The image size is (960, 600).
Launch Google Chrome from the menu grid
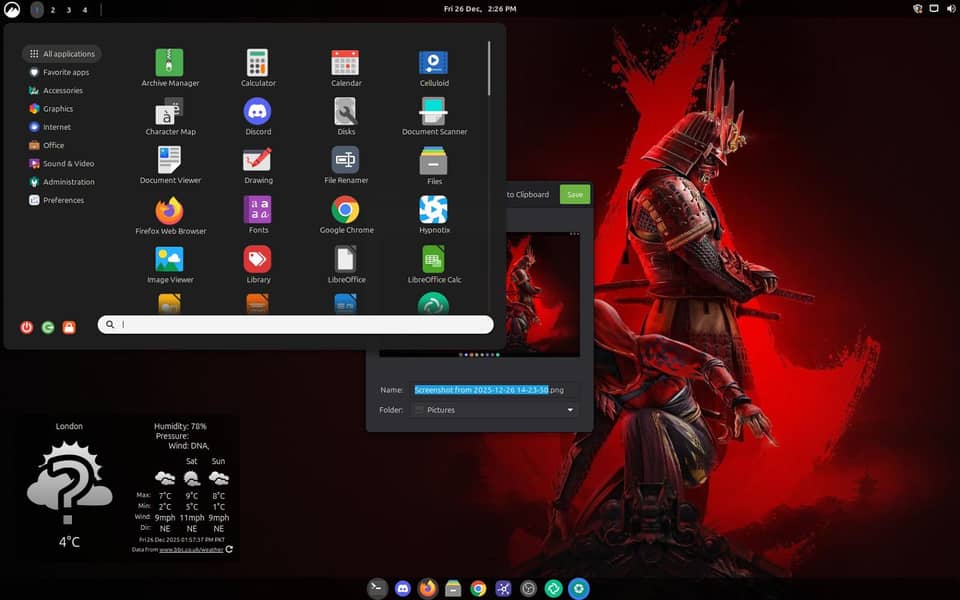(346, 211)
